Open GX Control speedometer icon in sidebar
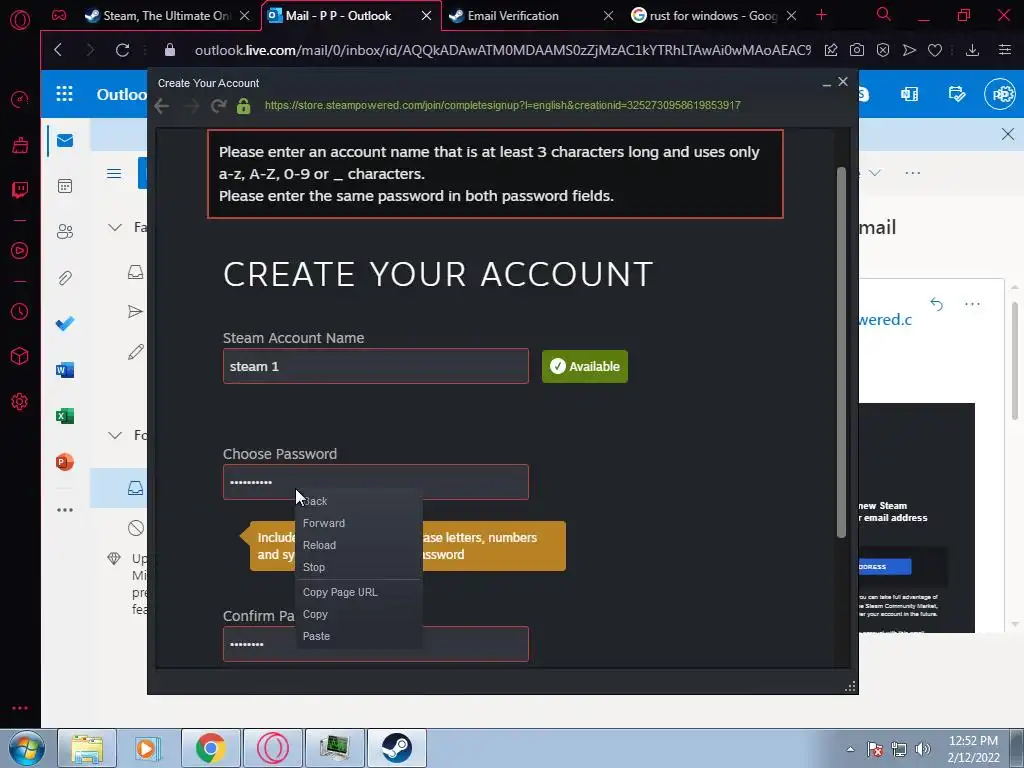This screenshot has height=768, width=1024. tap(20, 99)
